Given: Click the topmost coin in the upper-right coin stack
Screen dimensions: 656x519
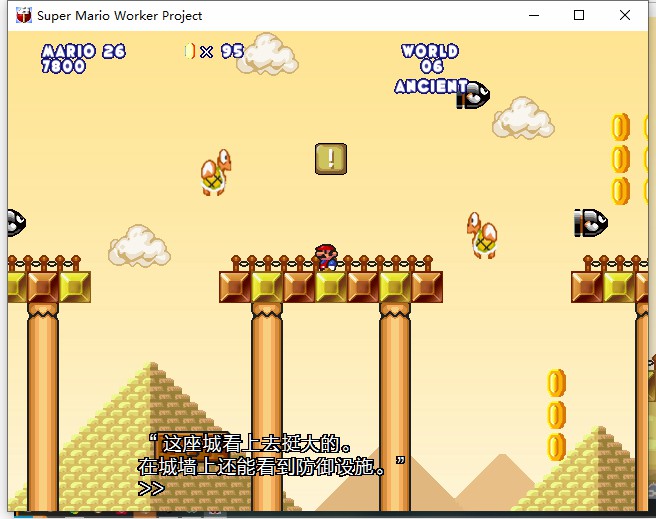Looking at the screenshot, I should [x=621, y=127].
